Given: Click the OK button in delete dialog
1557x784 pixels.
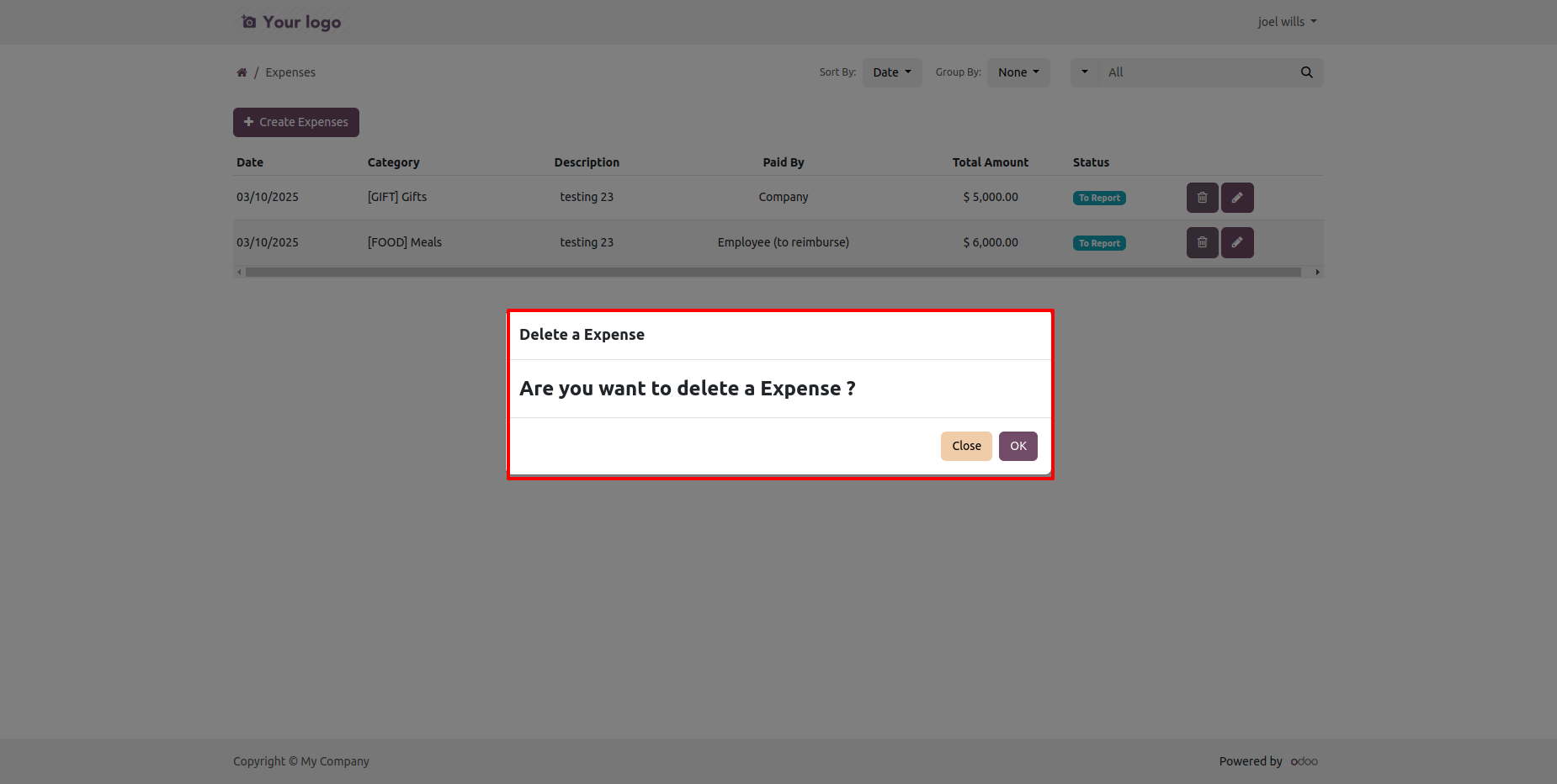Looking at the screenshot, I should point(1018,446).
